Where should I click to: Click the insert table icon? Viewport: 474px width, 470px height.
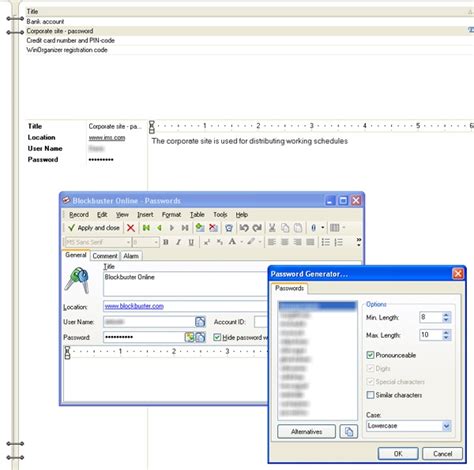pos(334,228)
